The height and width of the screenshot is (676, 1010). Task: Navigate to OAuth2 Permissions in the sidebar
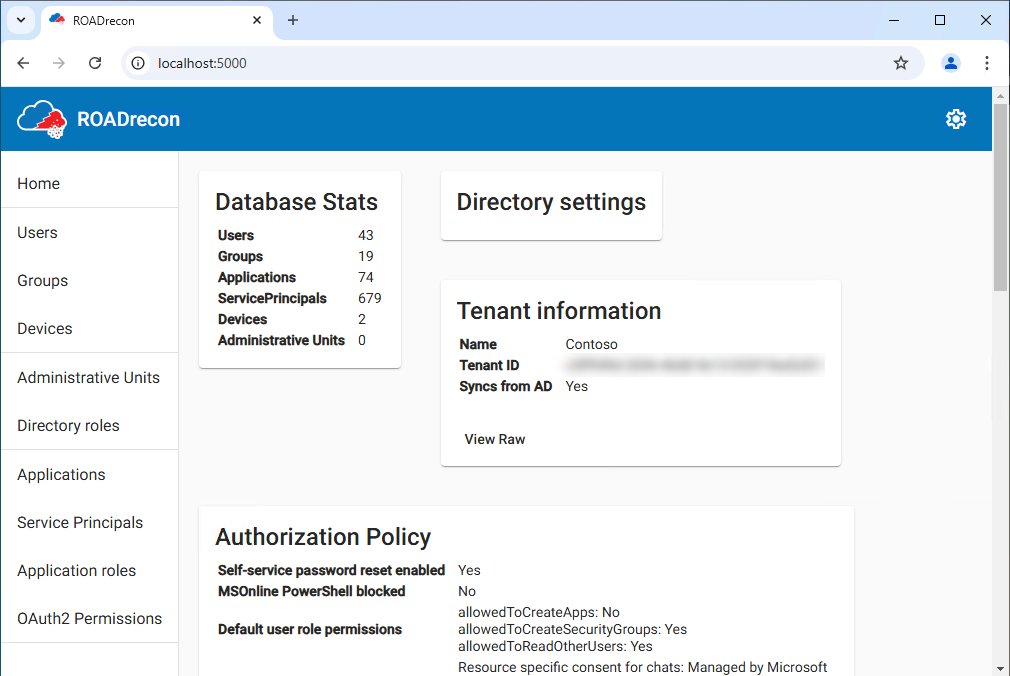(x=90, y=619)
